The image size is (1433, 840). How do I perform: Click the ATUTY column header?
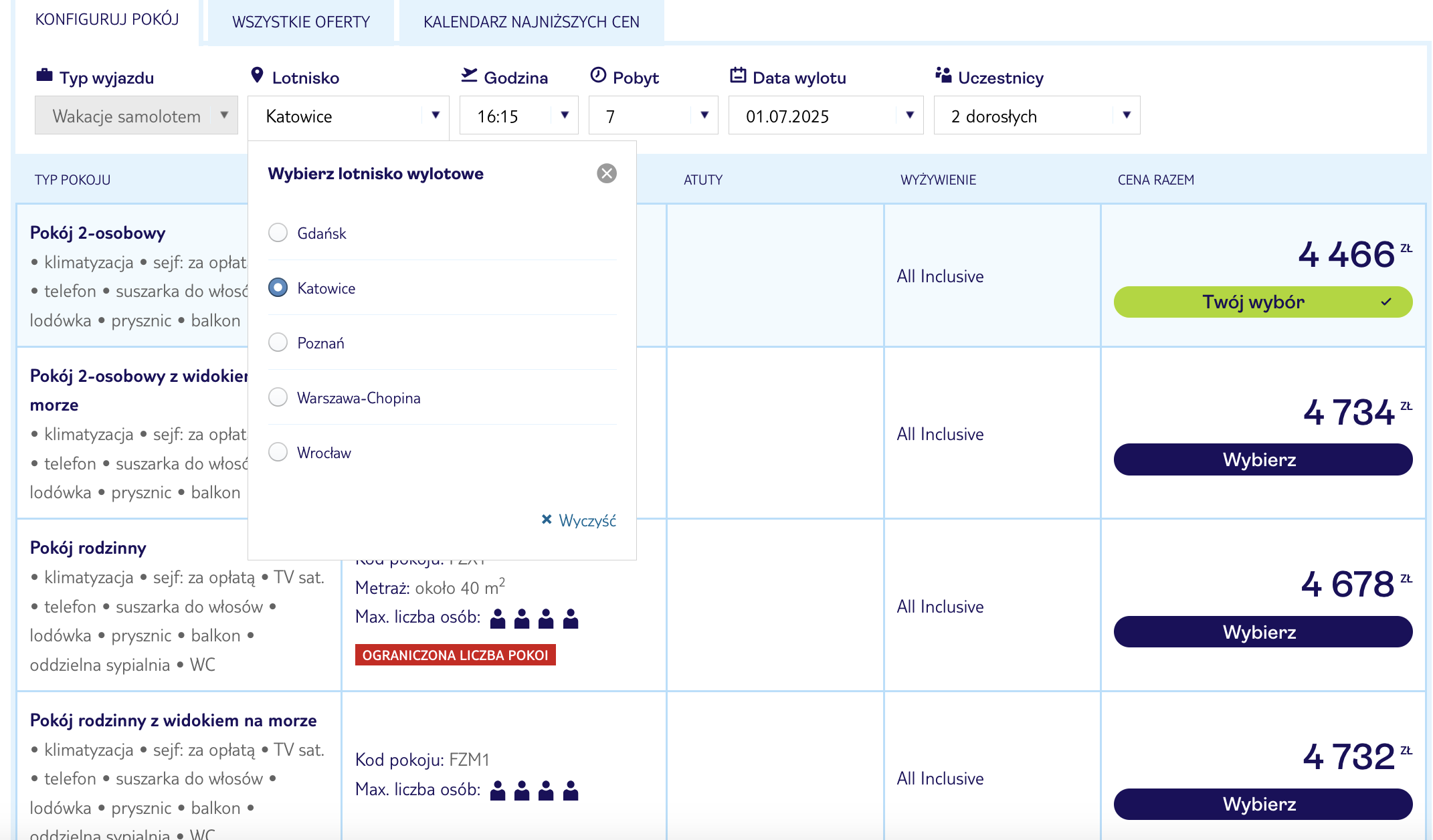[x=703, y=180]
